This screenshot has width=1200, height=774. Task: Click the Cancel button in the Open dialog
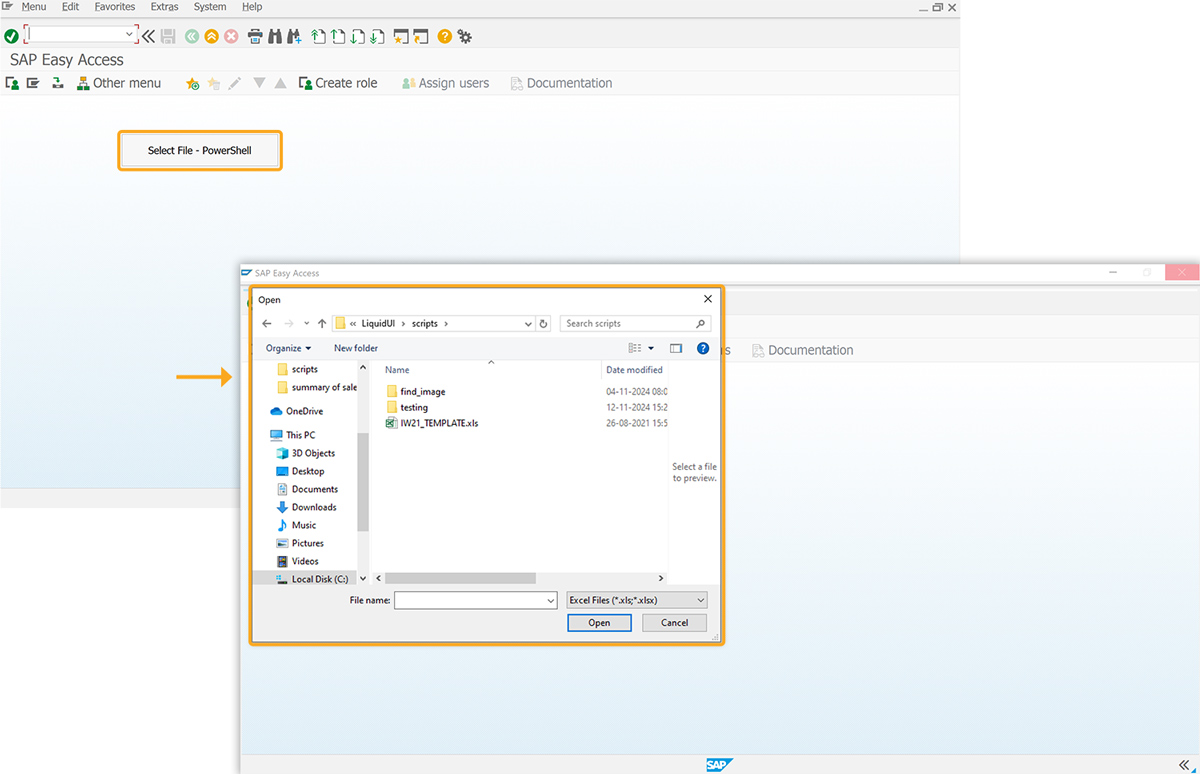point(674,622)
